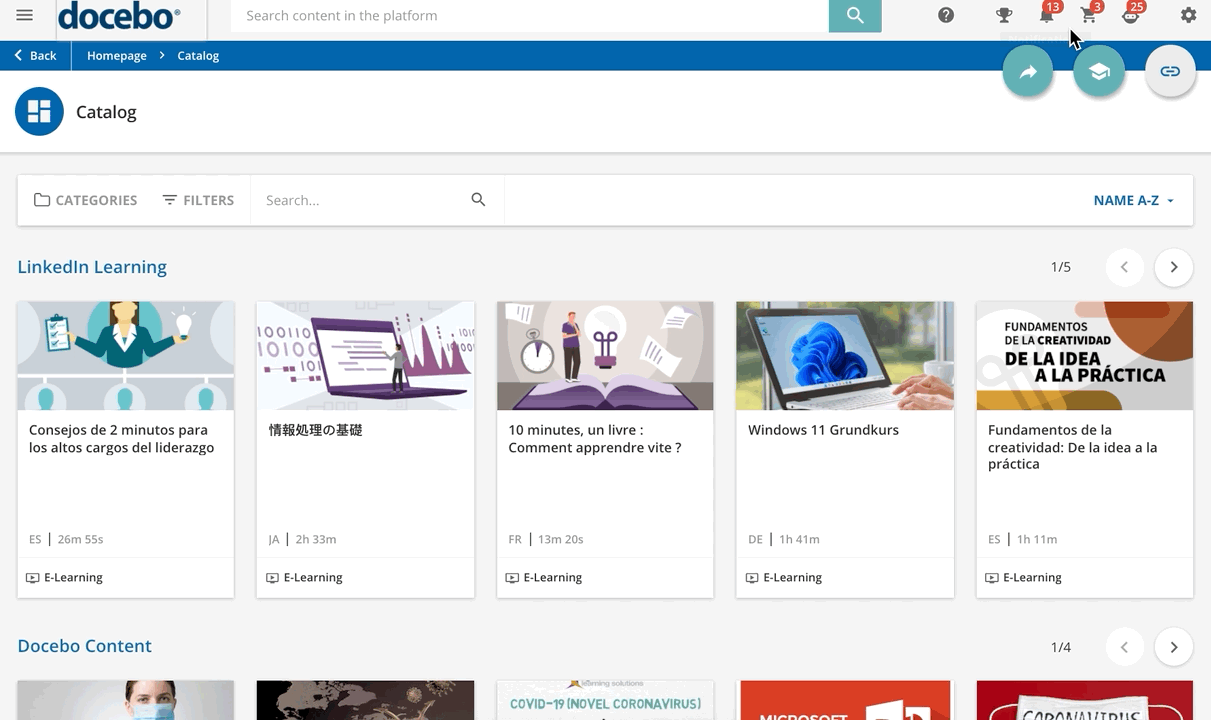Click the Catalog breadcrumb
Image resolution: width=1211 pixels, height=720 pixels.
(x=198, y=56)
